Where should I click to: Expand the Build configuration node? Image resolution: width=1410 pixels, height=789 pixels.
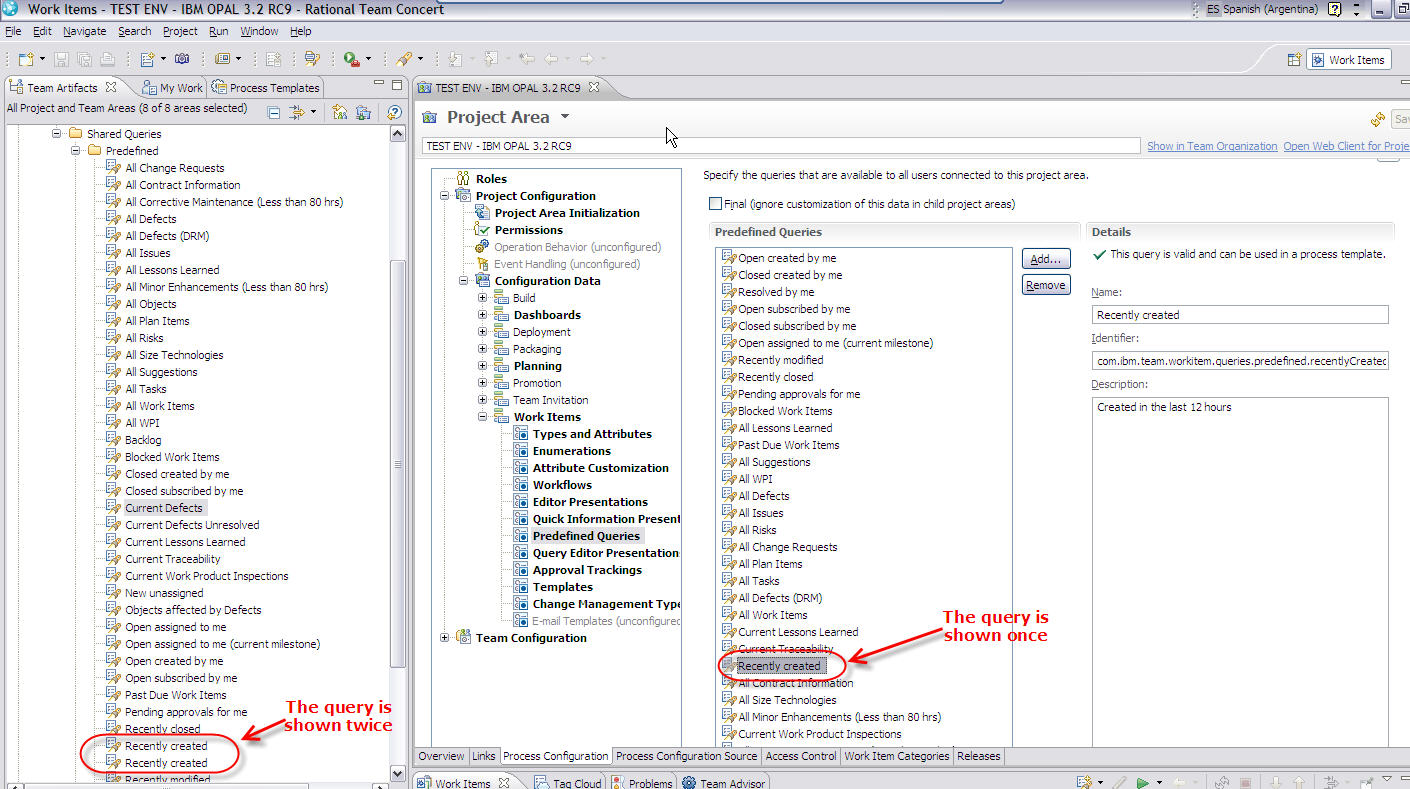click(483, 298)
